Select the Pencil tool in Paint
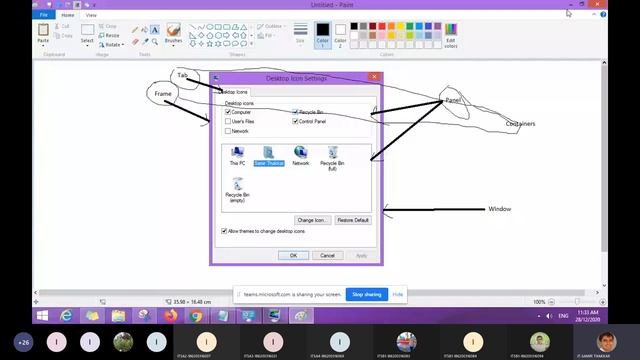 click(x=135, y=30)
